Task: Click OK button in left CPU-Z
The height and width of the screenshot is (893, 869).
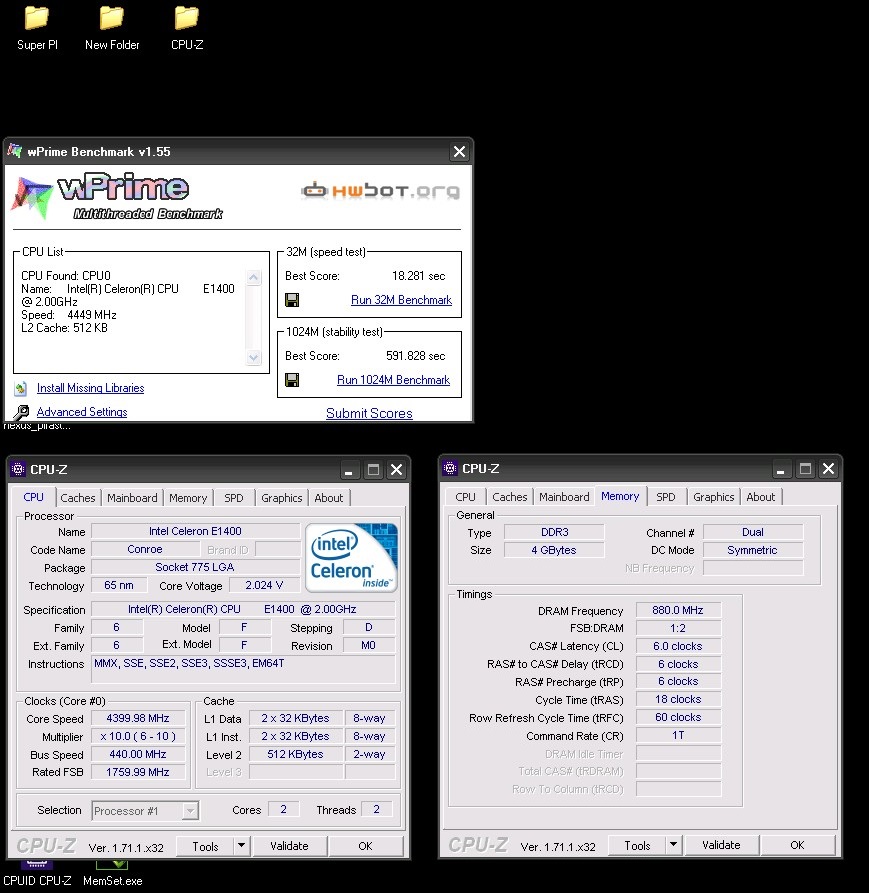Action: [366, 846]
